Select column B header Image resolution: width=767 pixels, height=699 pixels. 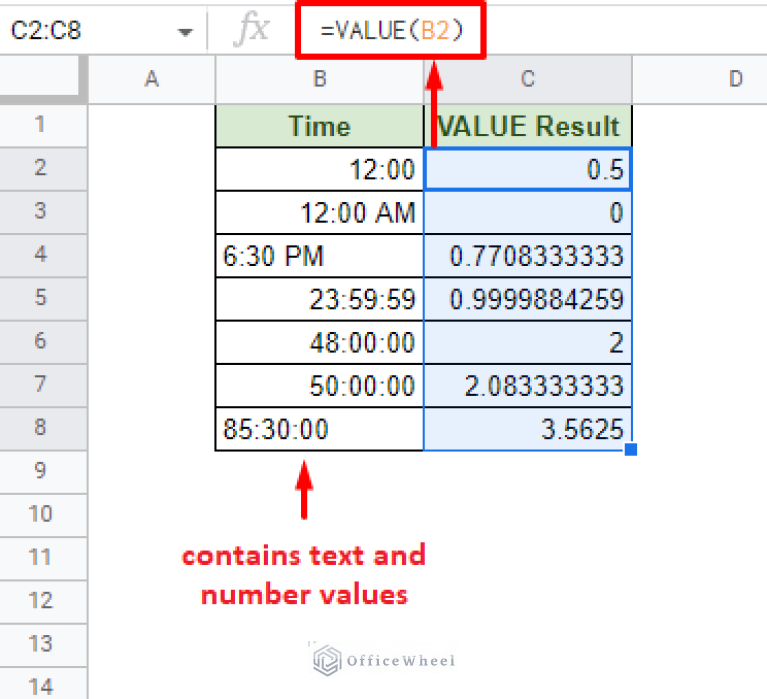[319, 79]
